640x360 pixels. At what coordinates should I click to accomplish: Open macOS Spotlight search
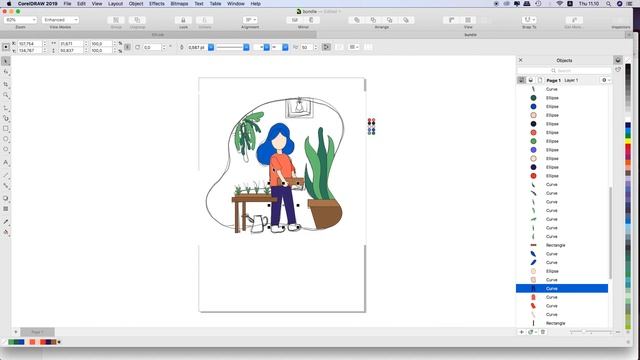tap(609, 4)
